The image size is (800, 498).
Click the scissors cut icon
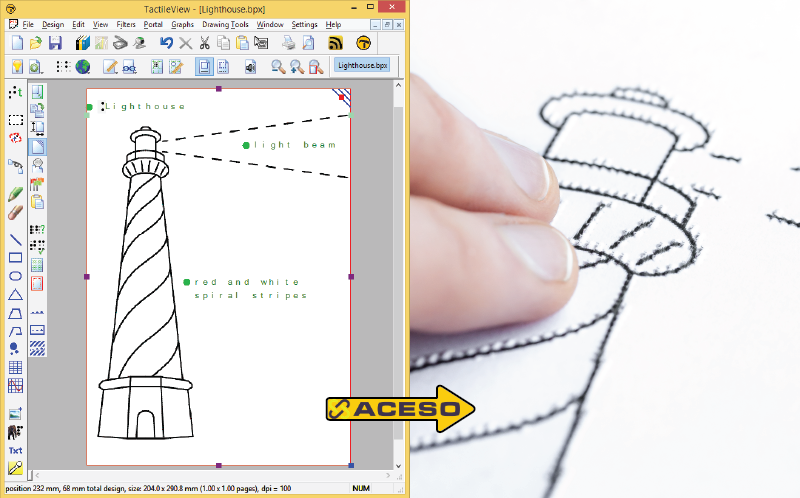(204, 43)
